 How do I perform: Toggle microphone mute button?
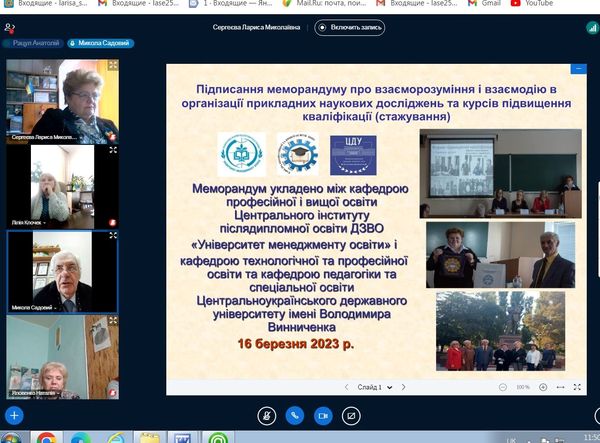pos(267,414)
